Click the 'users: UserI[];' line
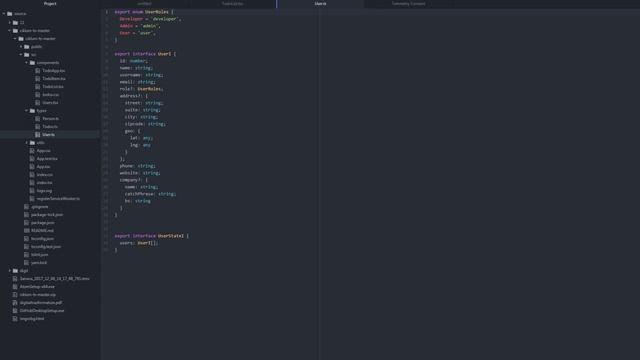Viewport: 640px width, 360px height. coord(139,243)
